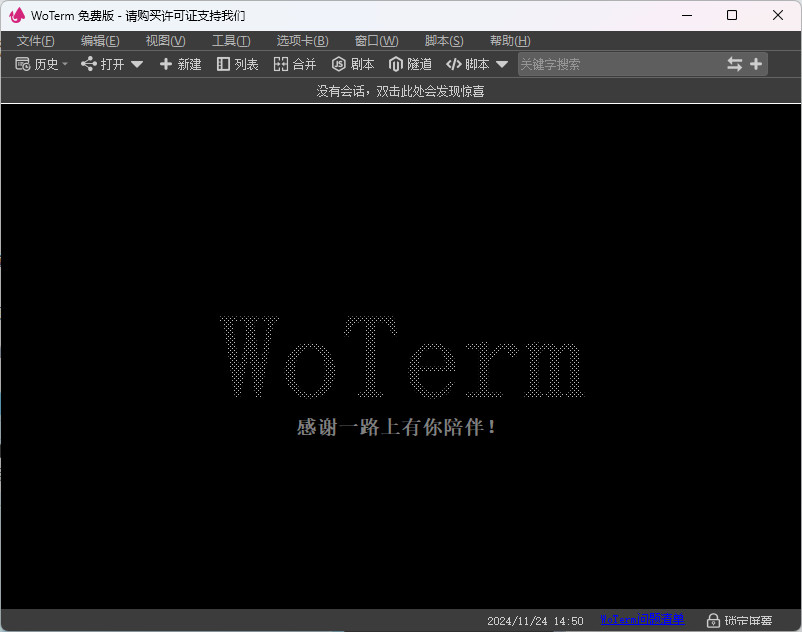Click the 脚本 code script icon
The width and height of the screenshot is (802, 632).
454,64
